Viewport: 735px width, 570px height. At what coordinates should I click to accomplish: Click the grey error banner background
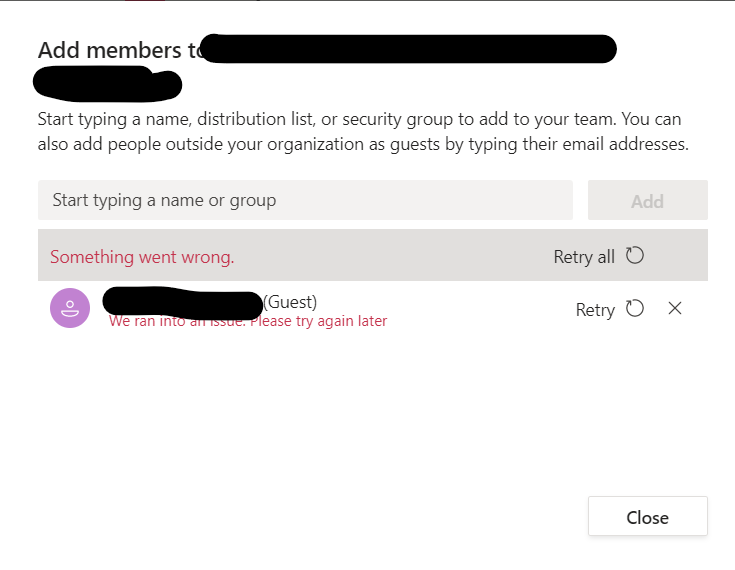click(x=400, y=256)
